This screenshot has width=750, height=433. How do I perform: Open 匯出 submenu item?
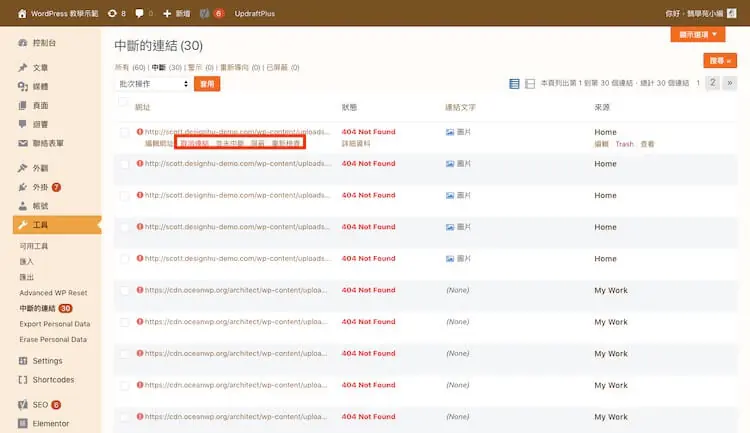point(26,277)
